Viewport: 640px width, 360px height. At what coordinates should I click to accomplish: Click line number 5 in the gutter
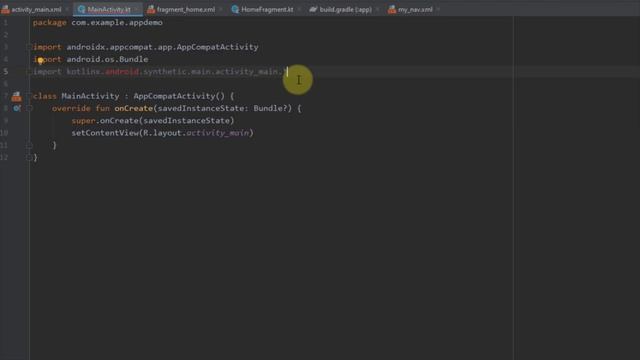[5, 72]
